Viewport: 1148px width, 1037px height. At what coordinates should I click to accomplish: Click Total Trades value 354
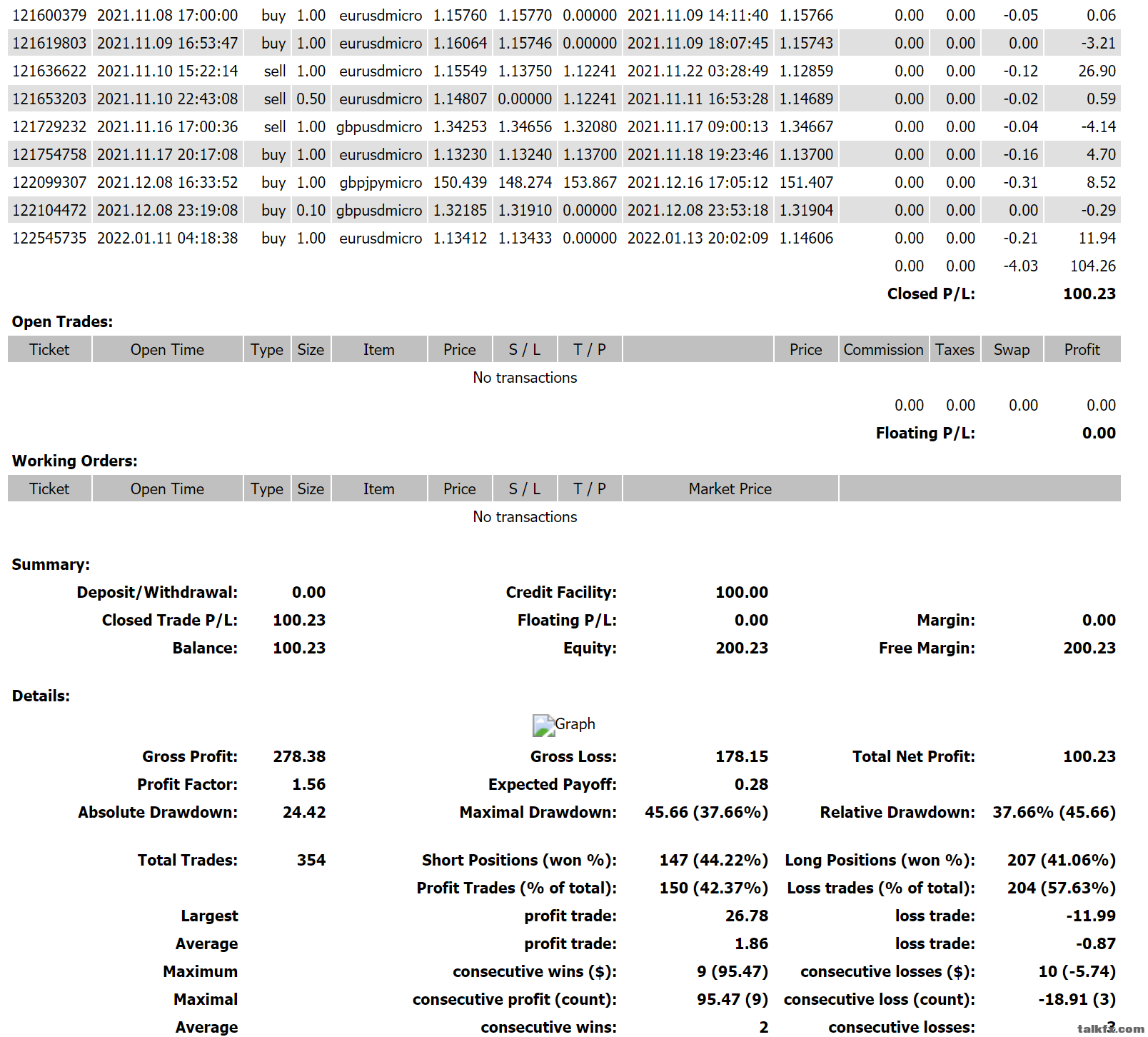[311, 860]
